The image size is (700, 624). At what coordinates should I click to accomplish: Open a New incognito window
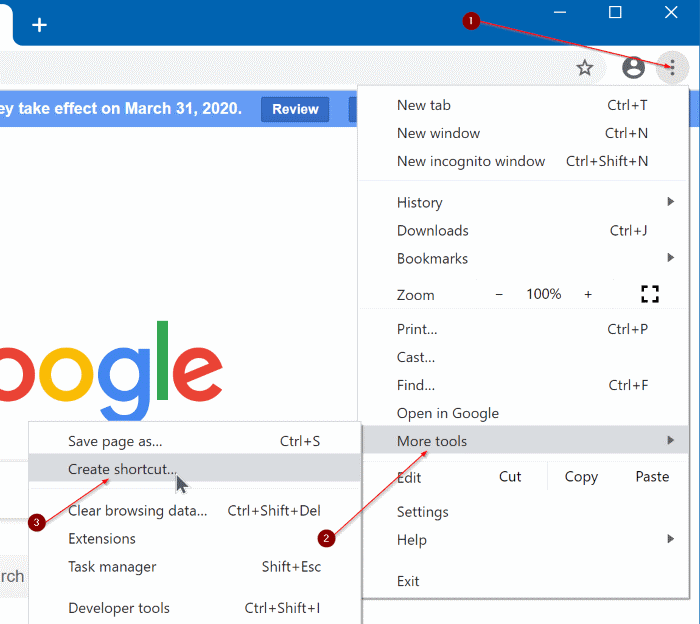[x=523, y=161]
